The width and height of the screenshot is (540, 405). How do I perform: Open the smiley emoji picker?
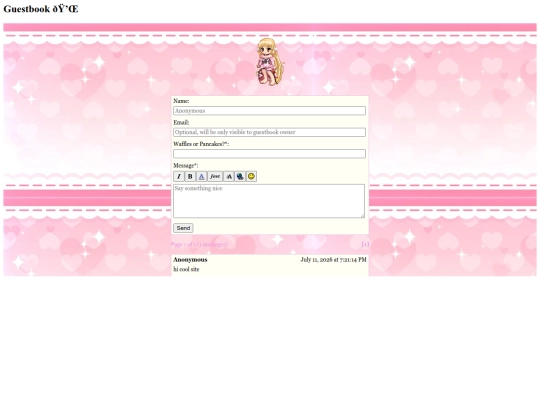point(251,176)
